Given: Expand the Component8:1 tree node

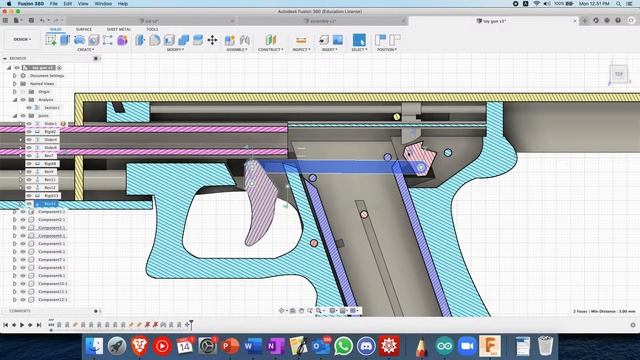Looking at the screenshot, I should pyautogui.click(x=15, y=268).
